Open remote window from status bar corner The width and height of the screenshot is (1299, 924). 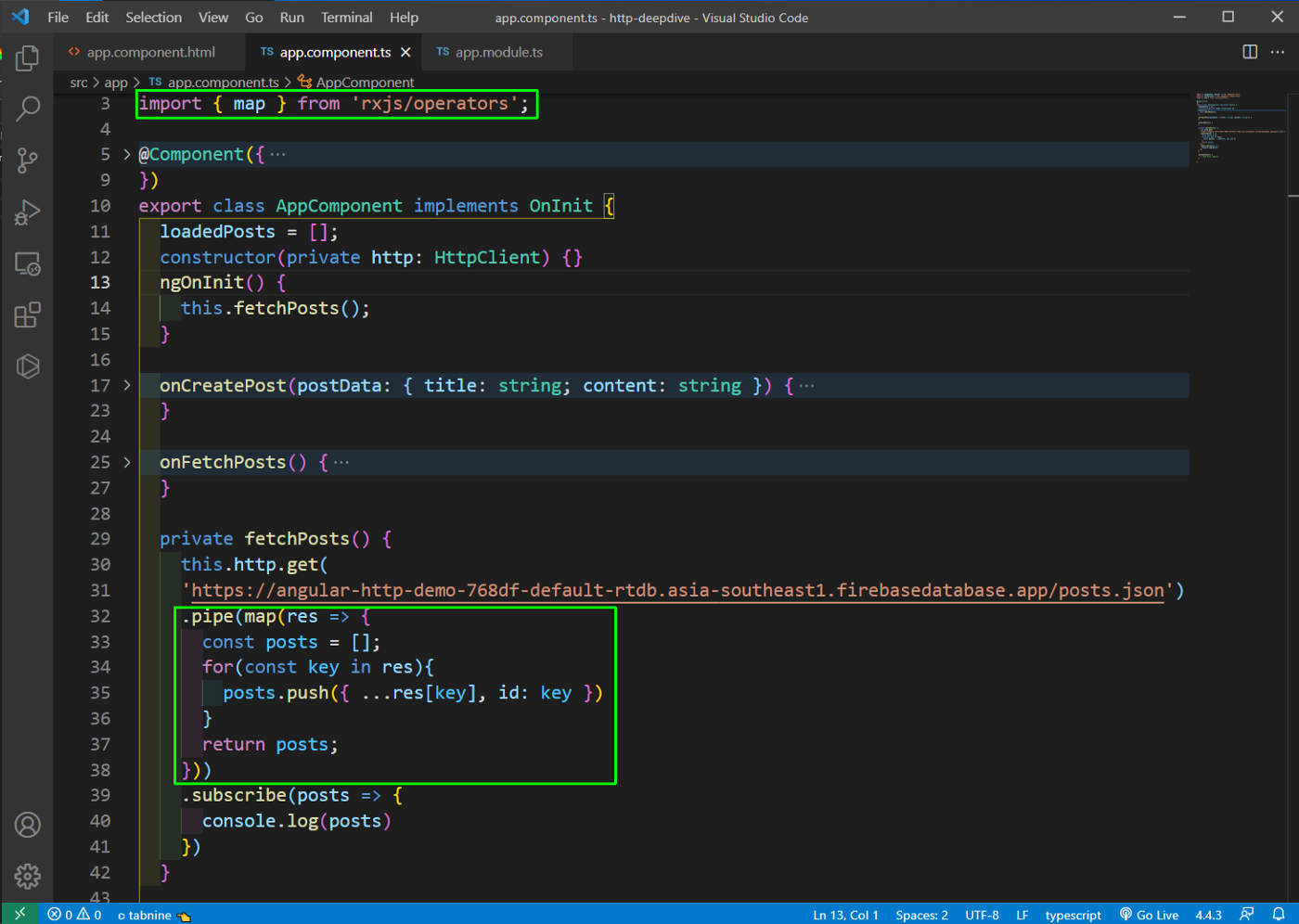click(19, 914)
